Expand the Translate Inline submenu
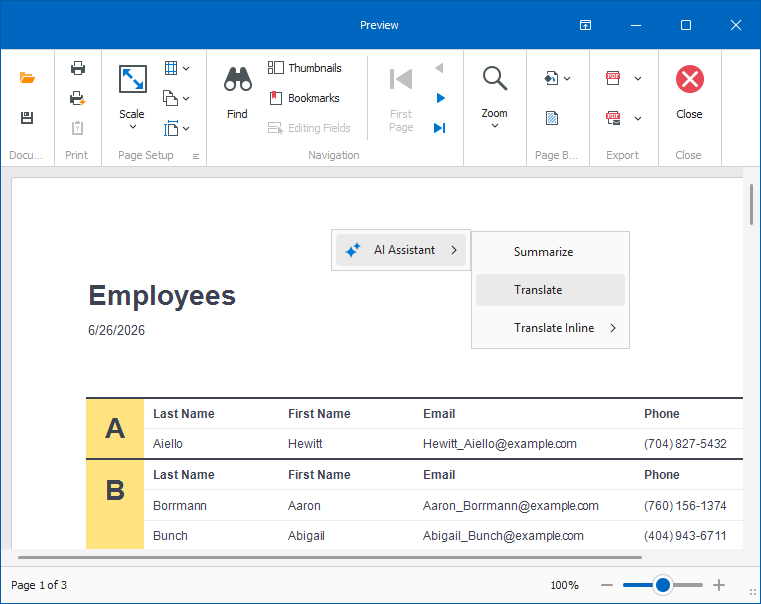Image resolution: width=761 pixels, height=604 pixels. [550, 328]
